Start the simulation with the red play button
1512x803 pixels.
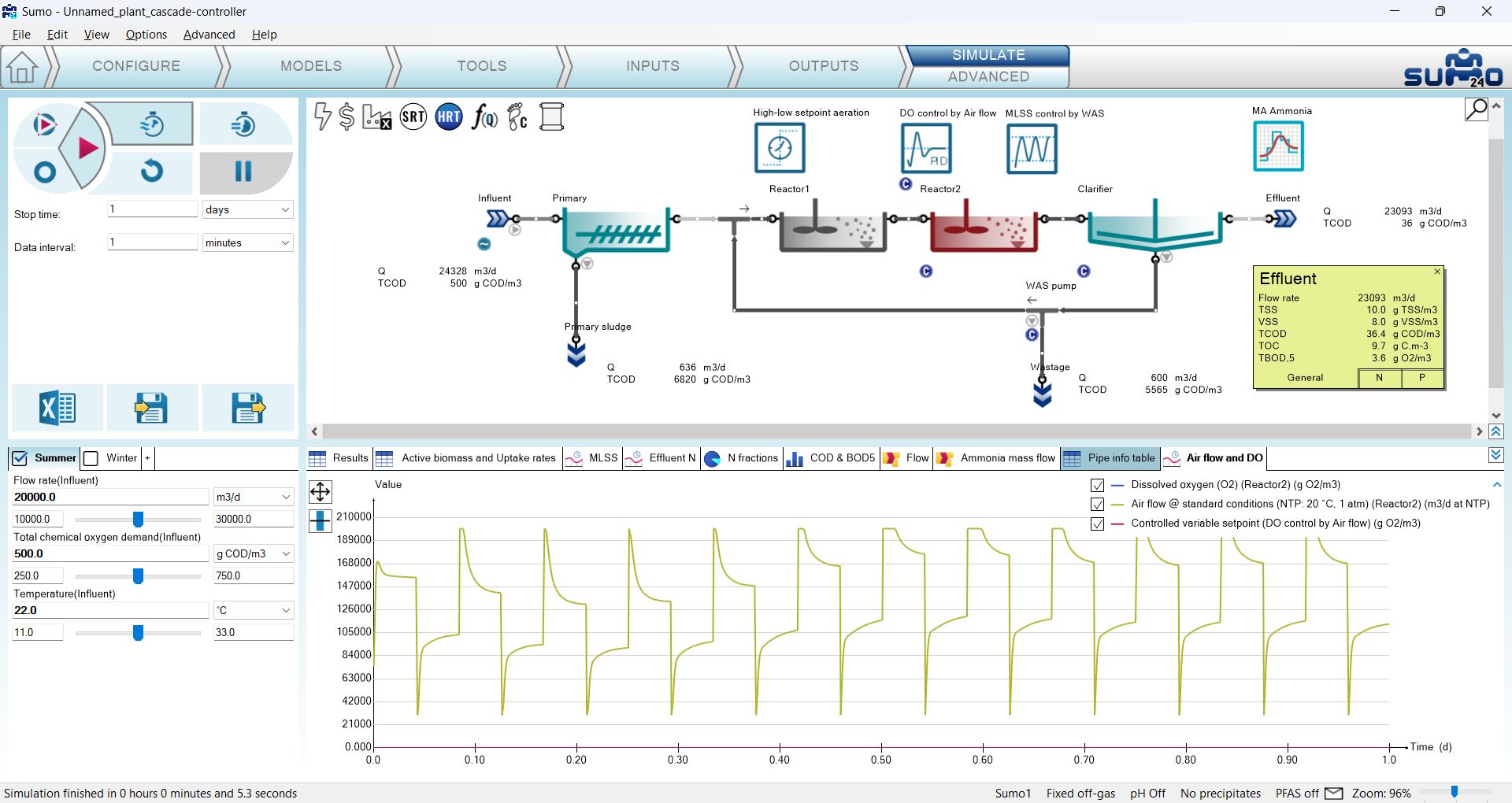87,147
